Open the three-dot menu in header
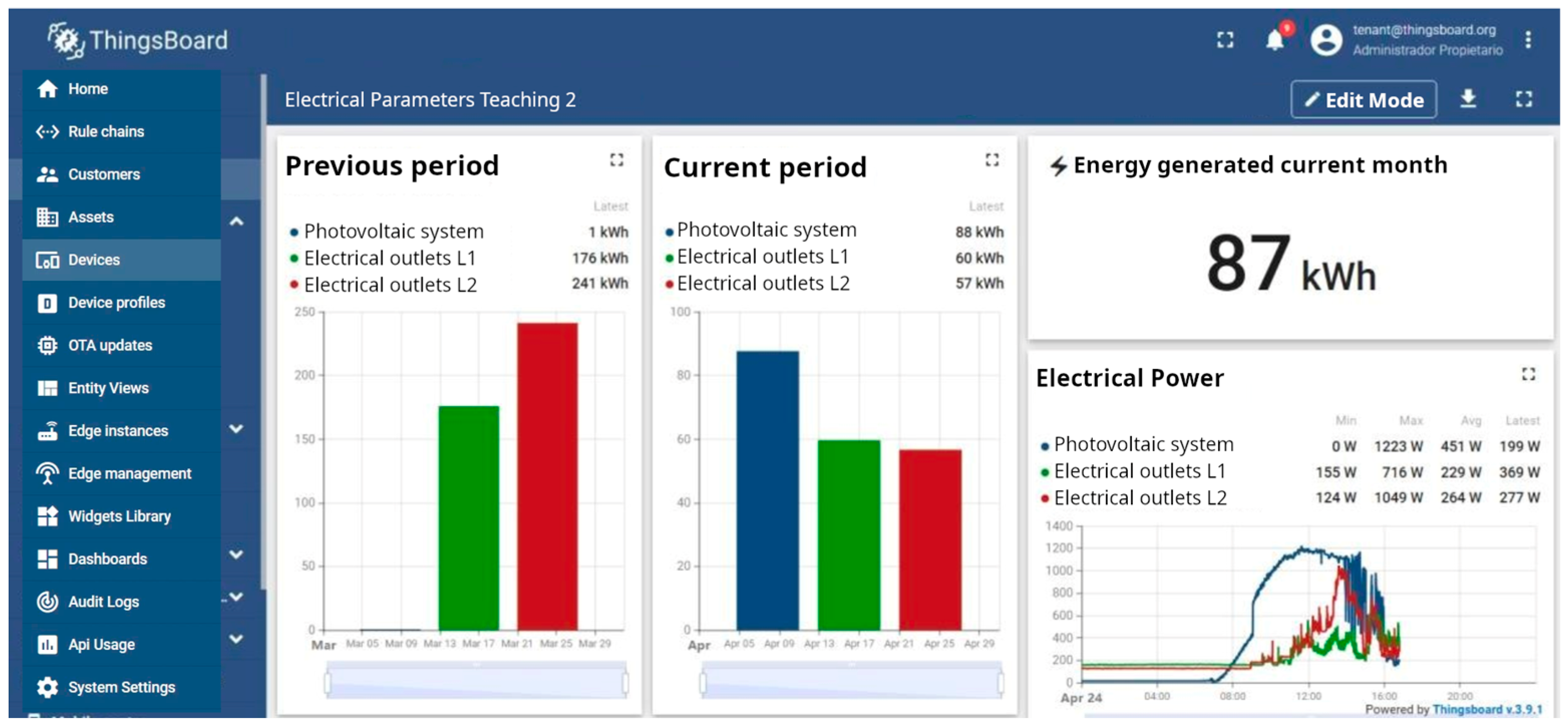Screen dimensions: 1568x726 [x=1528, y=40]
